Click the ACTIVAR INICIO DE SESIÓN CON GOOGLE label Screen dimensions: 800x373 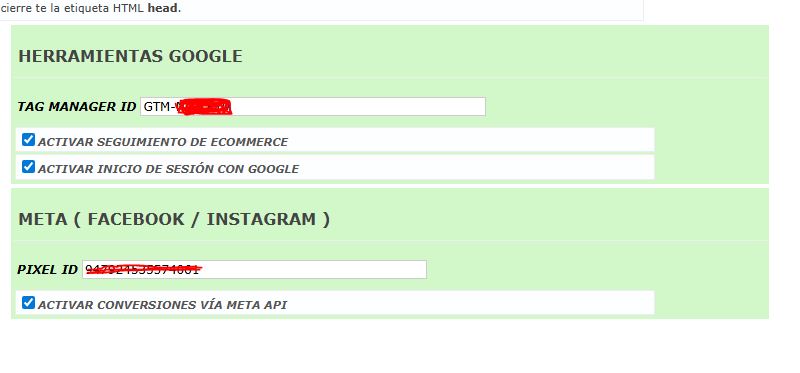click(x=168, y=169)
